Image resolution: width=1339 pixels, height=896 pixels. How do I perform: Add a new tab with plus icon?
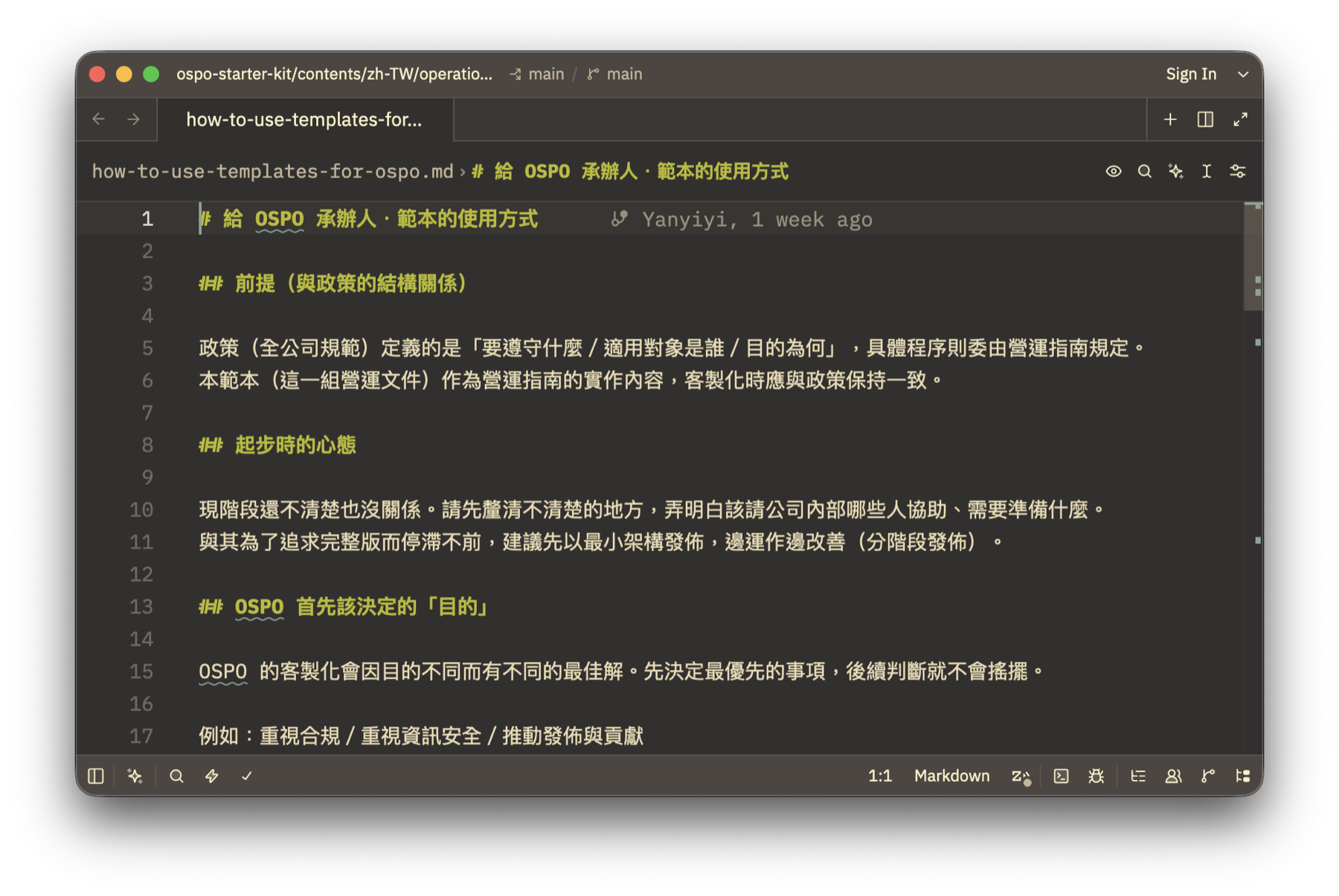[1170, 120]
